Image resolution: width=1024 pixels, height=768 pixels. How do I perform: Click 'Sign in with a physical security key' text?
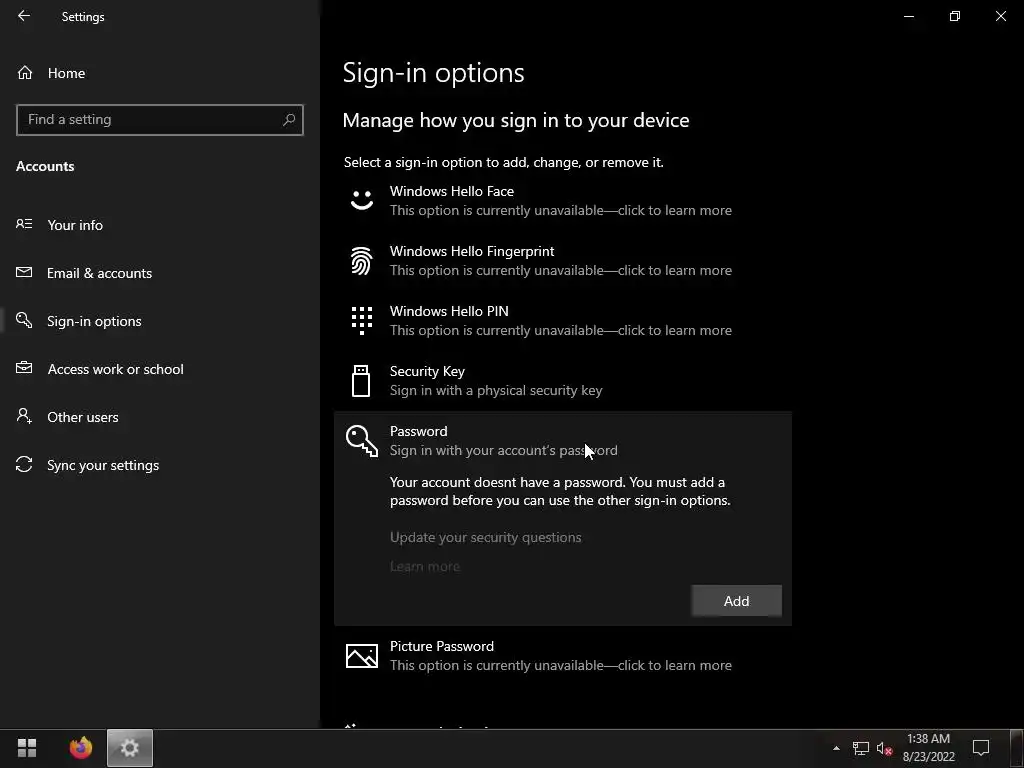(x=496, y=391)
